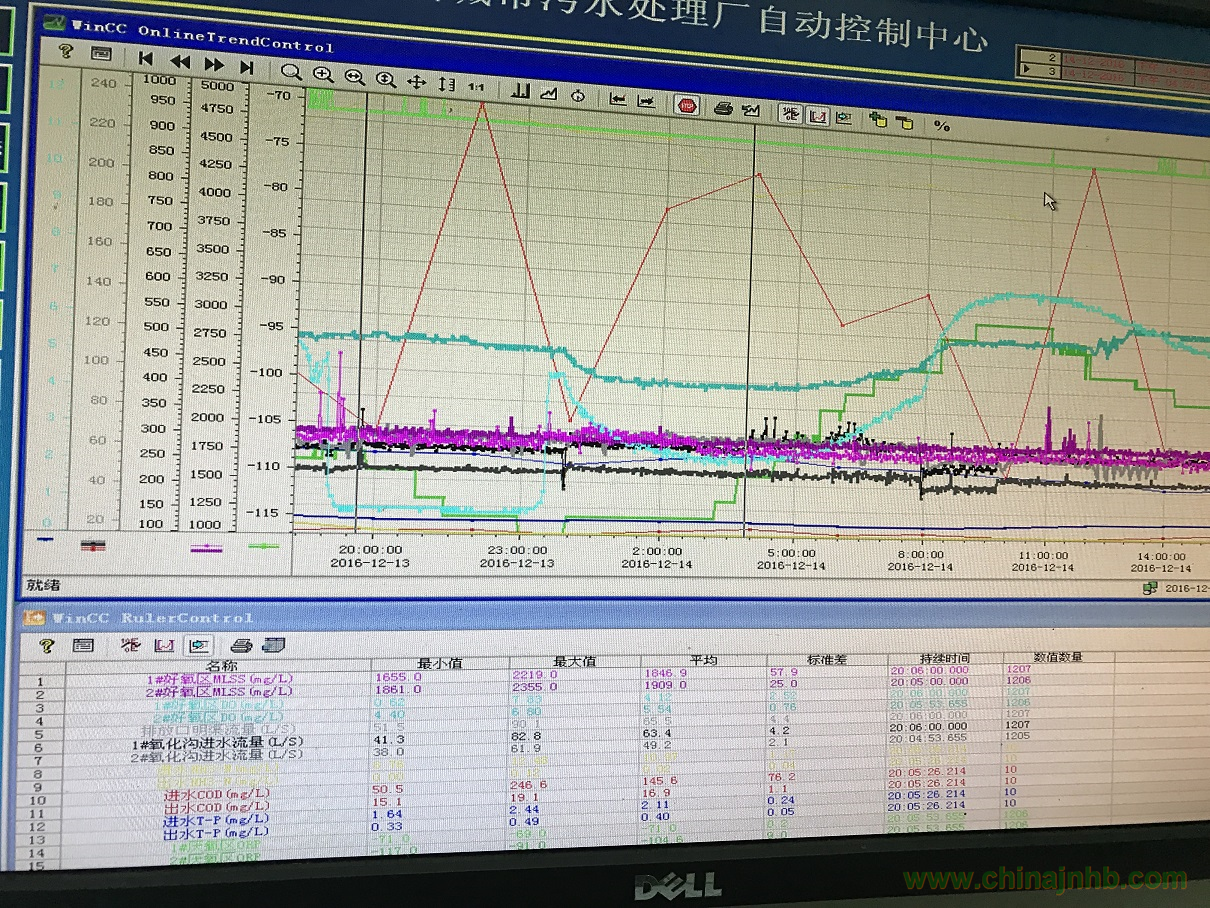
Task: Click the 20:00:00 time axis label
Action: click(372, 549)
